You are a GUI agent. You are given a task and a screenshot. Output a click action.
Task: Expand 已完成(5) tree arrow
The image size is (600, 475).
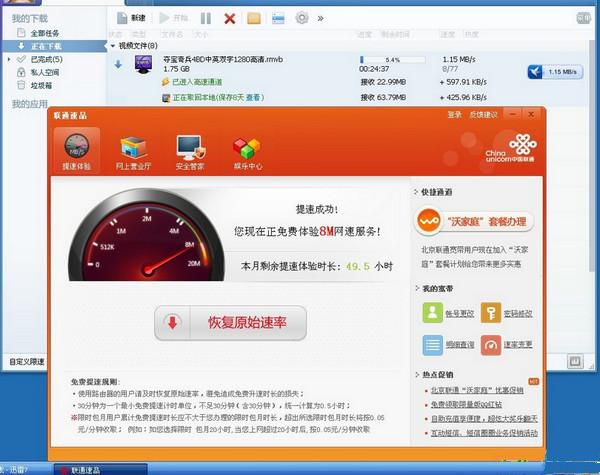coord(9,59)
